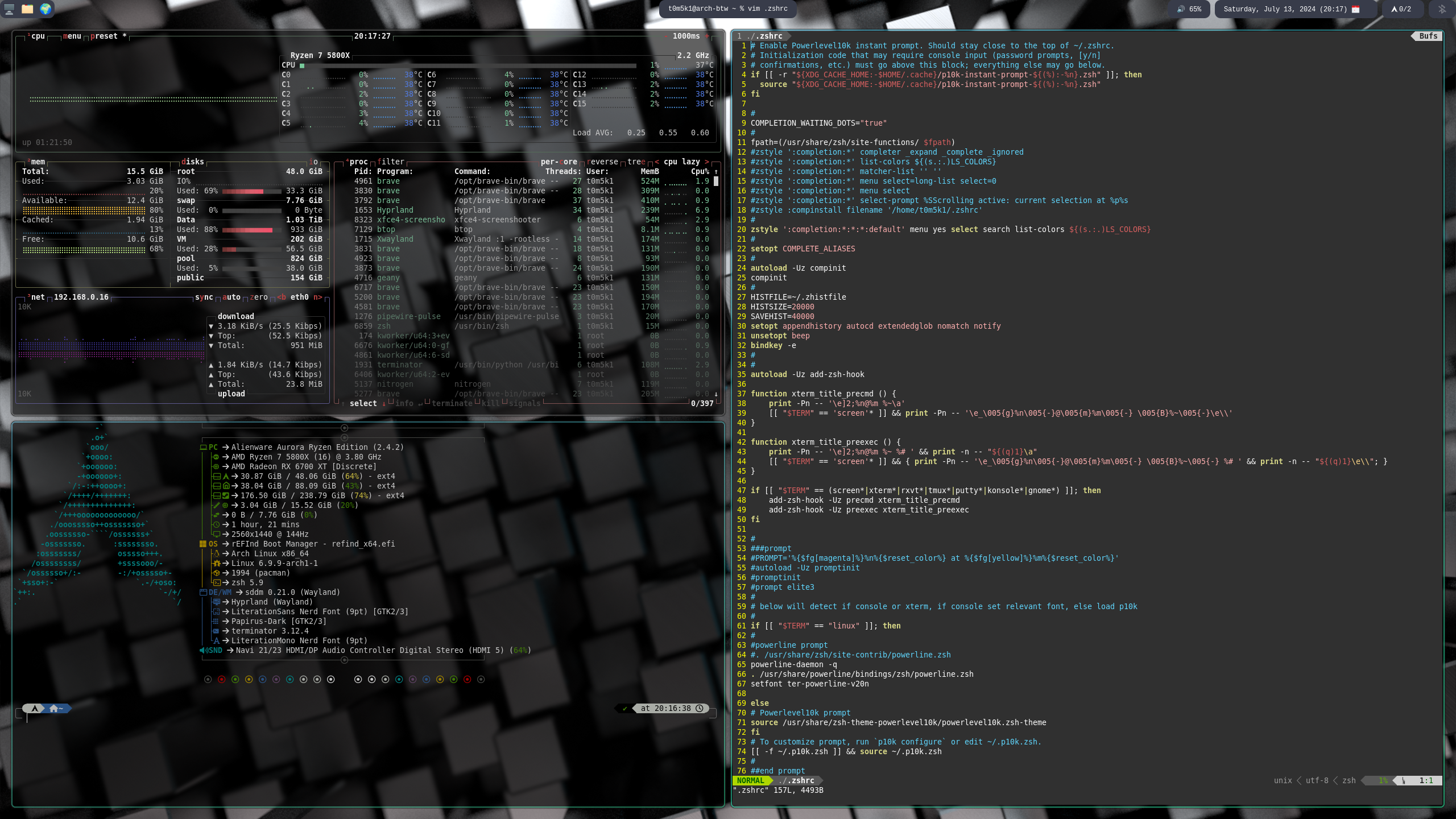Move process selection up with select arrow

343,403
